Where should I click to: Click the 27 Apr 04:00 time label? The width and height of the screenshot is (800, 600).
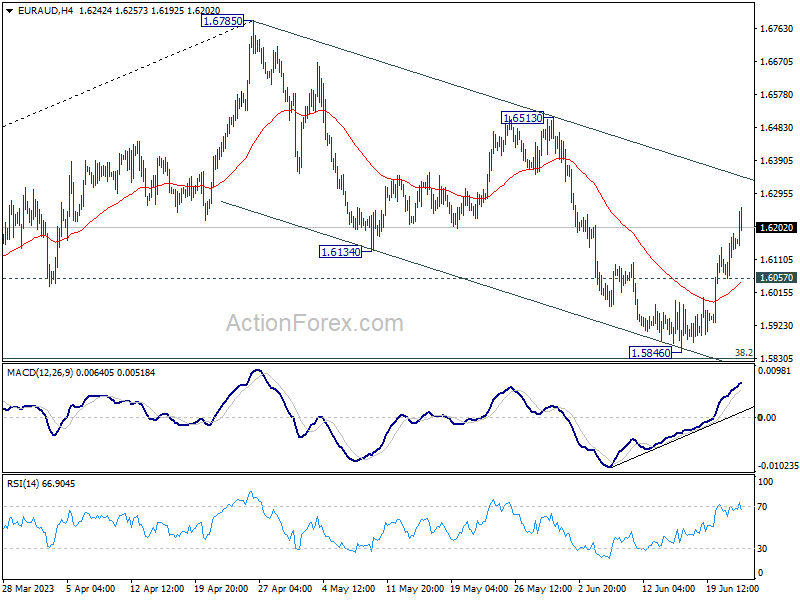[285, 588]
